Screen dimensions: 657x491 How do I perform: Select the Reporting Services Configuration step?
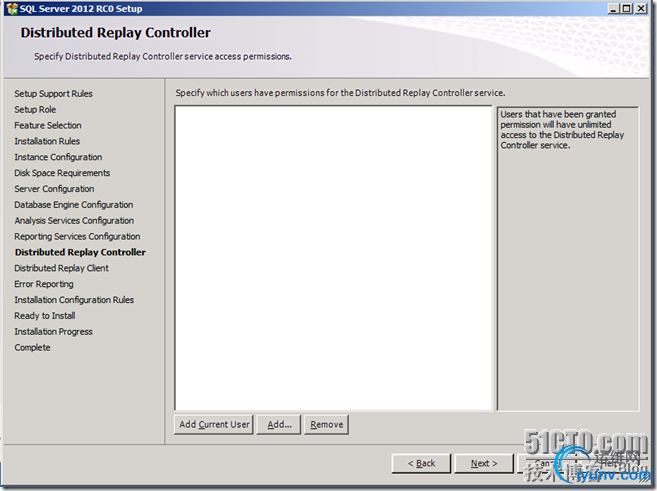click(x=77, y=237)
